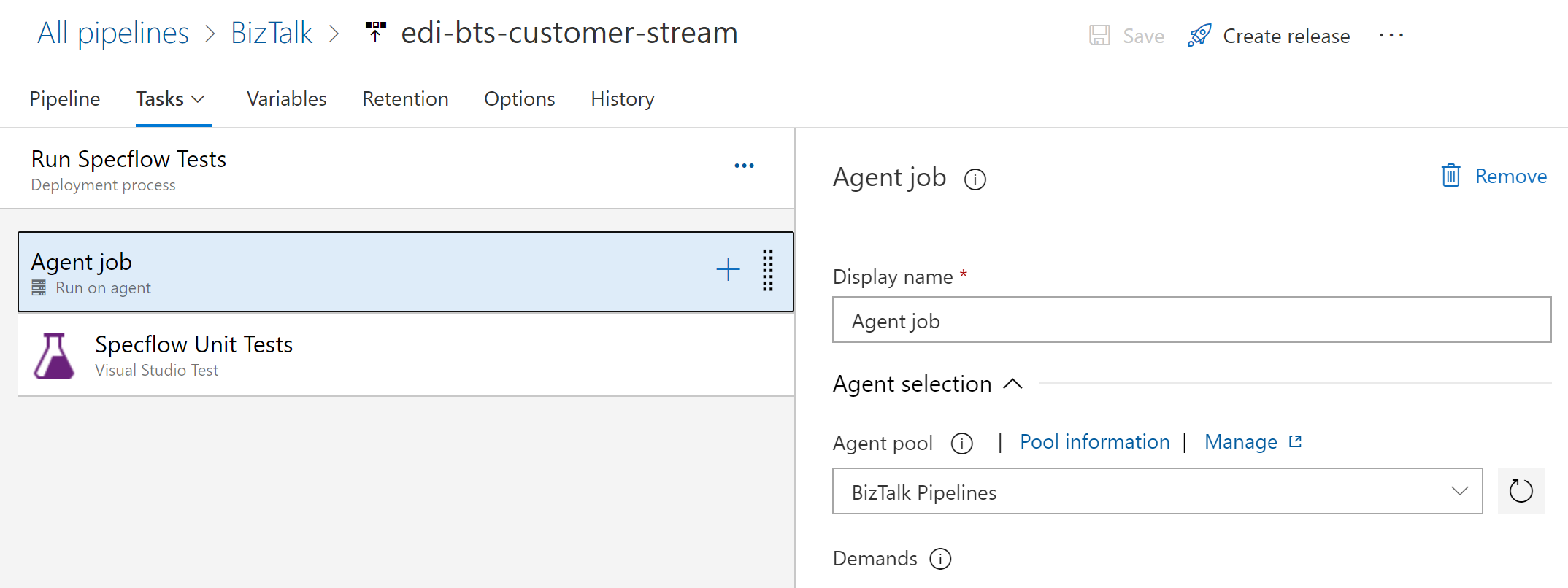Click the Remove link
The width and height of the screenshot is (1568, 588).
pyautogui.click(x=1511, y=176)
